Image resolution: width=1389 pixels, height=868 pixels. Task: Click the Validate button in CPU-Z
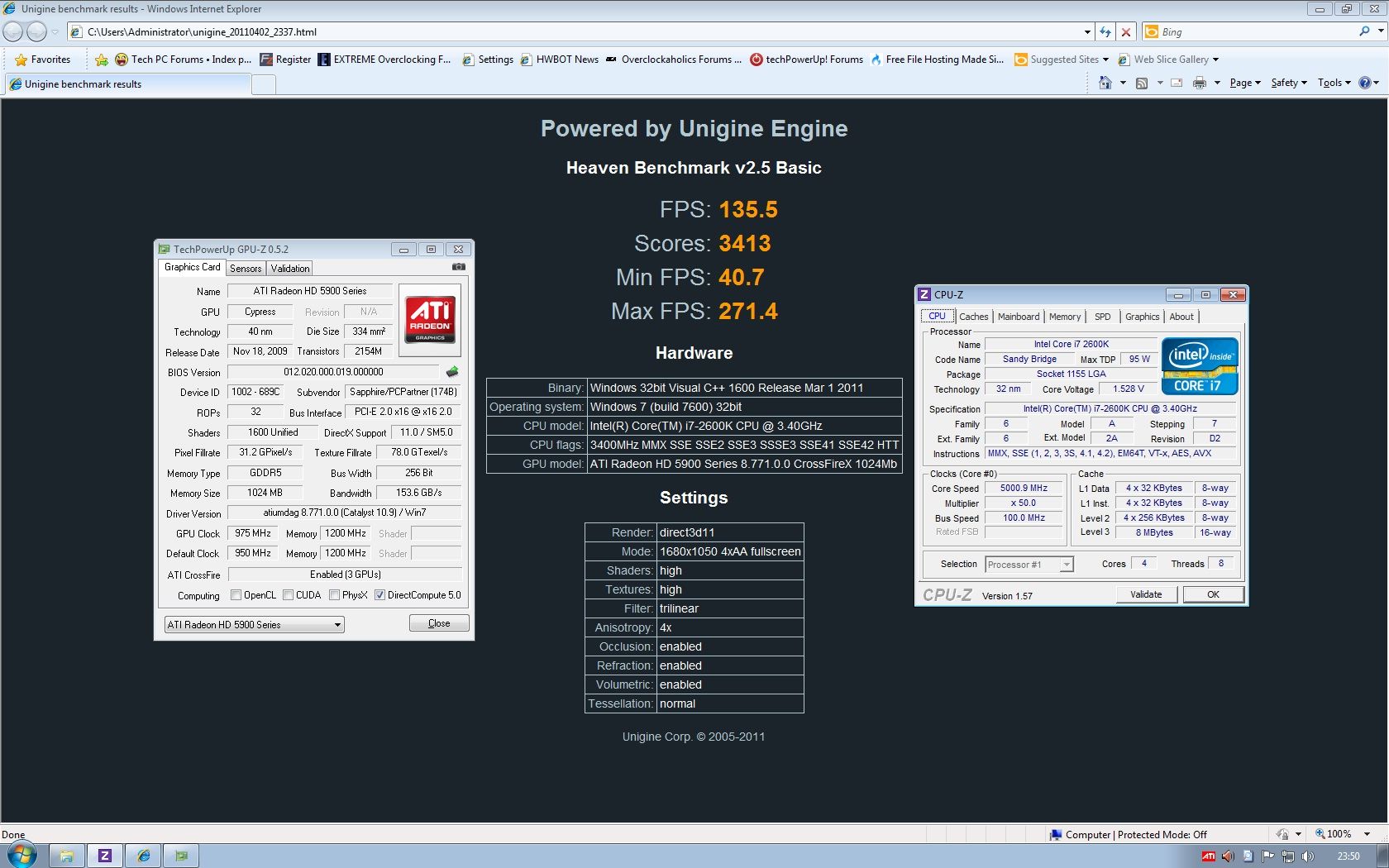(x=1146, y=594)
